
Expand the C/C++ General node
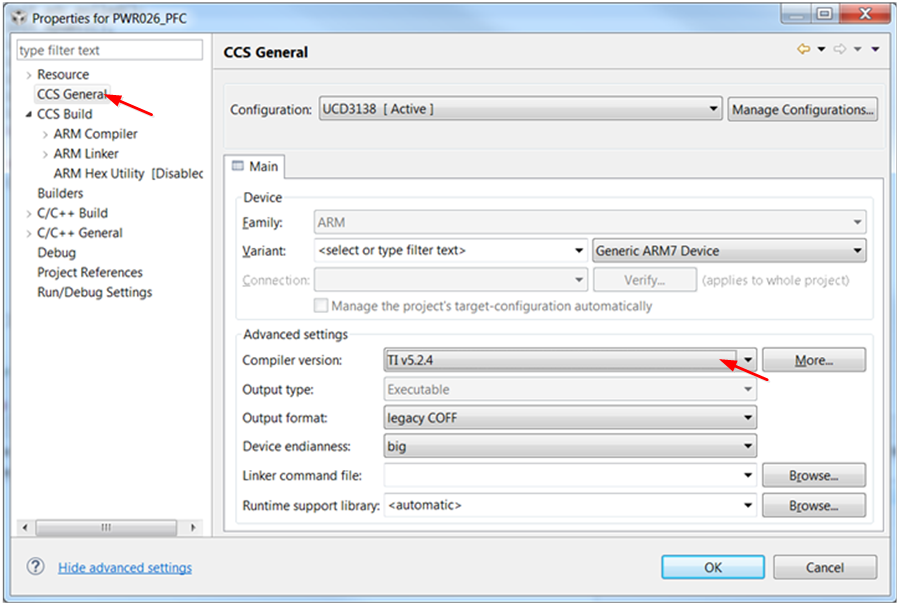tap(29, 233)
